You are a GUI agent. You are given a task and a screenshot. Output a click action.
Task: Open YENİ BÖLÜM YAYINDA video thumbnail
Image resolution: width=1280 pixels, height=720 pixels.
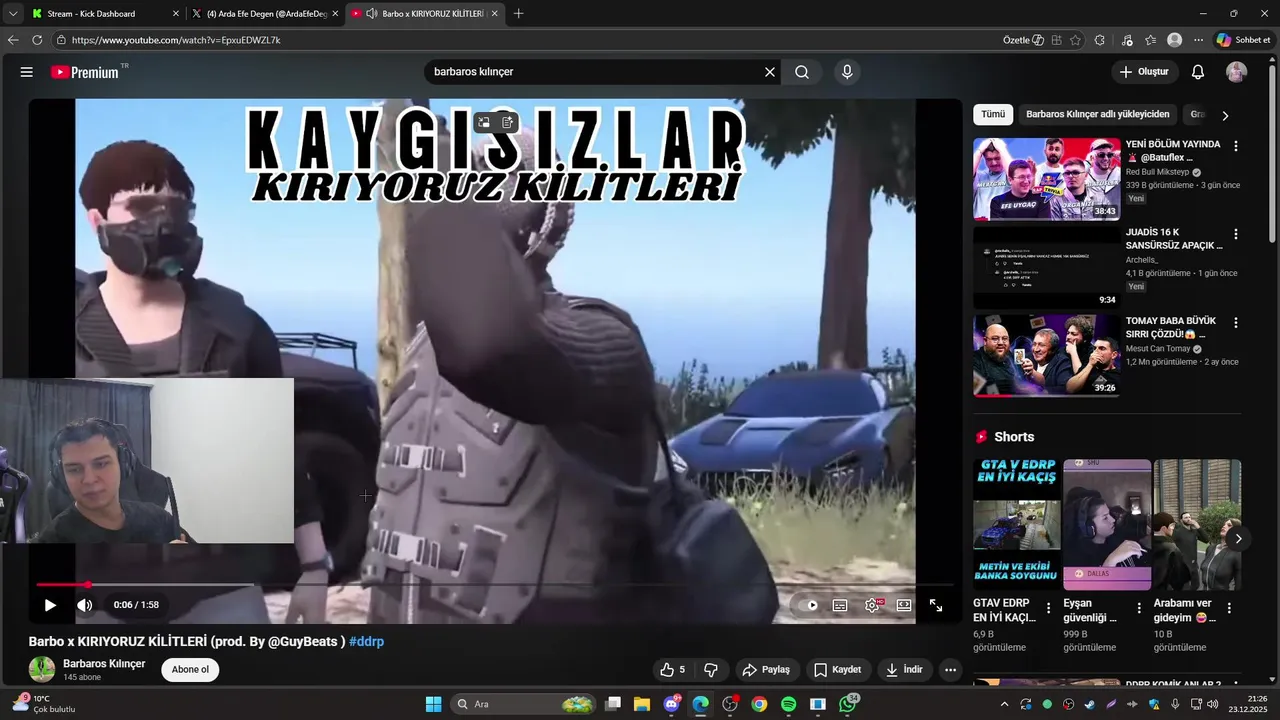point(1047,179)
